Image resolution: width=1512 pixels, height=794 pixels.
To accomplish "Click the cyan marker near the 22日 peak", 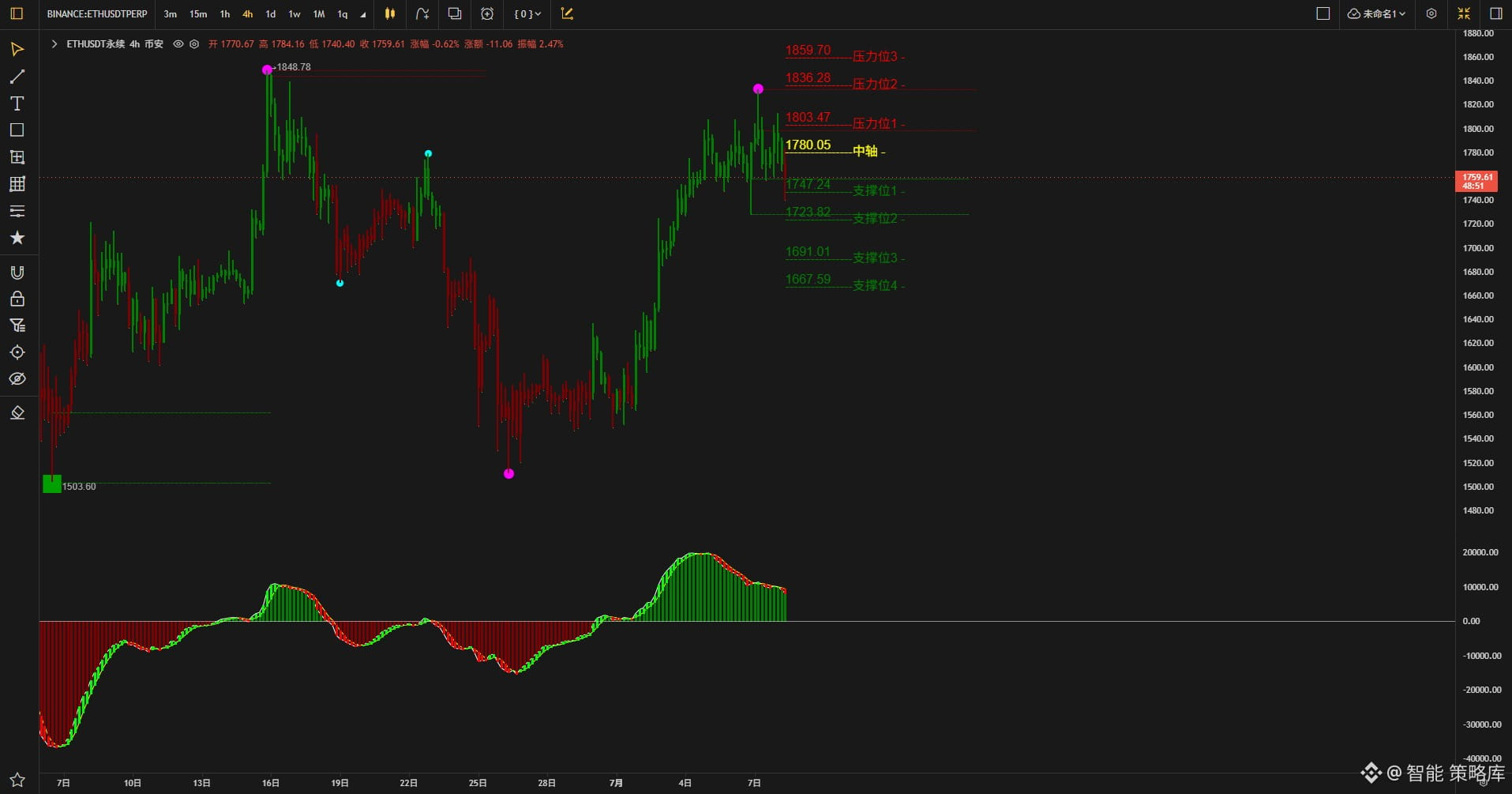I will (428, 153).
